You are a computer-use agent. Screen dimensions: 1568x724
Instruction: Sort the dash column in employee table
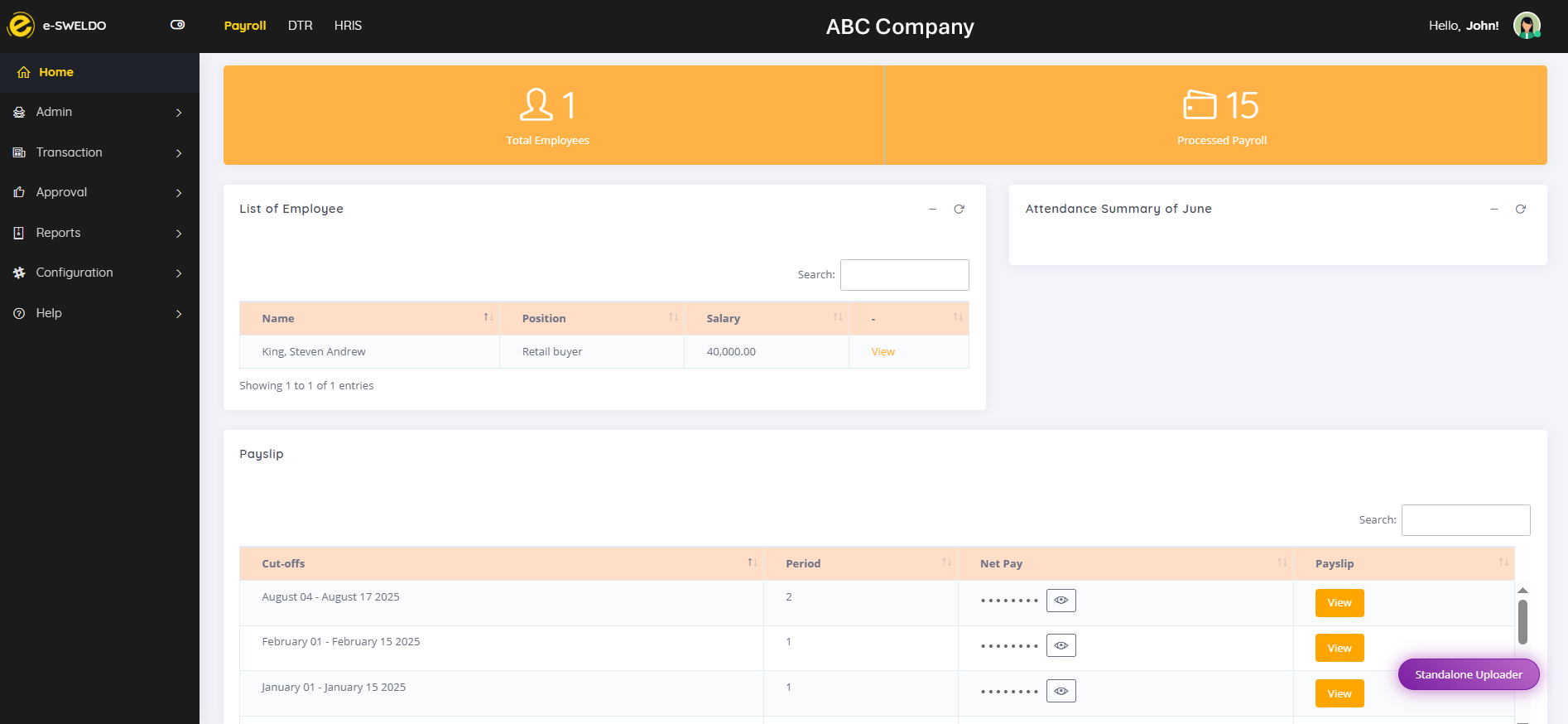point(909,318)
